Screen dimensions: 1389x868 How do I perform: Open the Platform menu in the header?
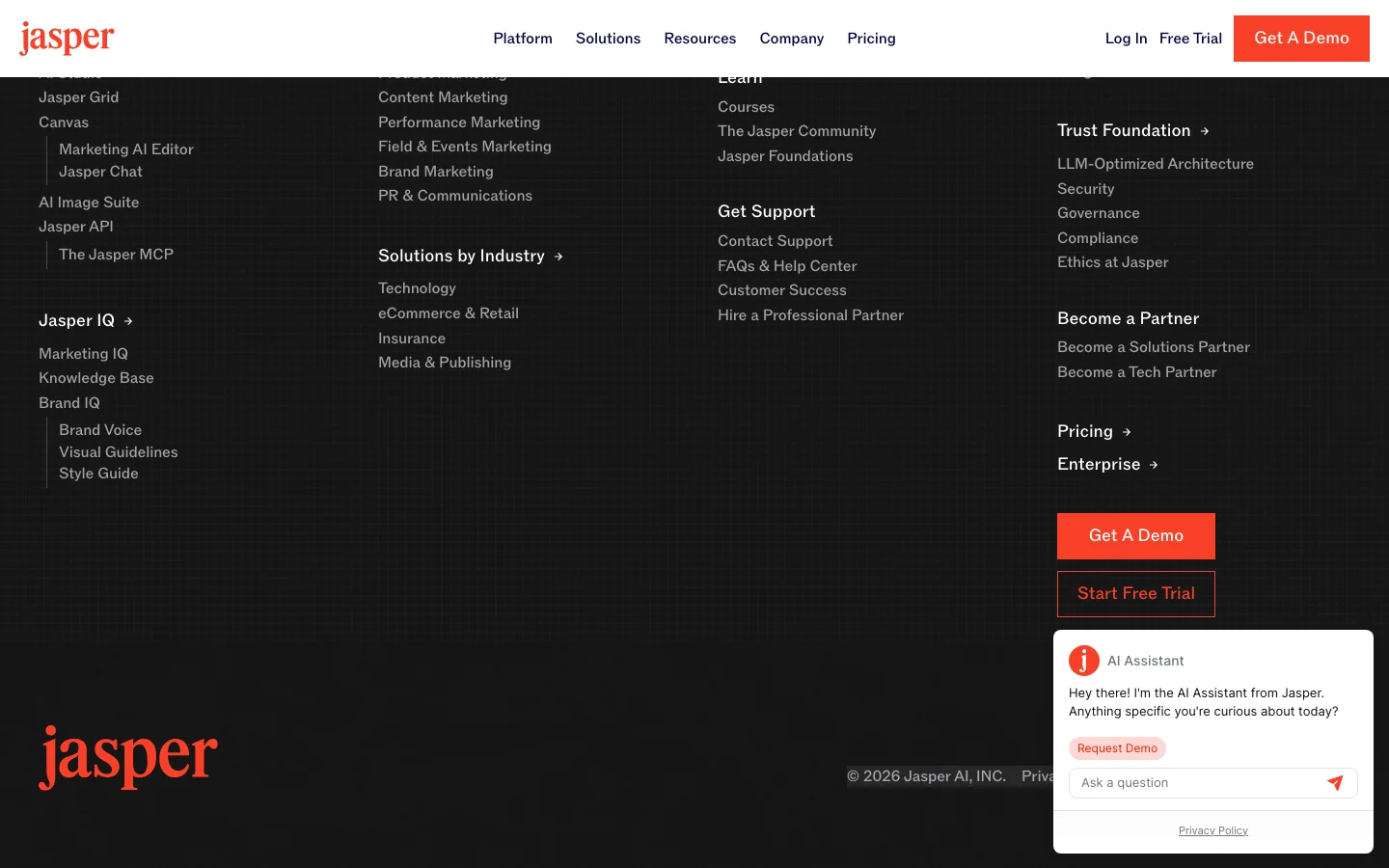523,39
